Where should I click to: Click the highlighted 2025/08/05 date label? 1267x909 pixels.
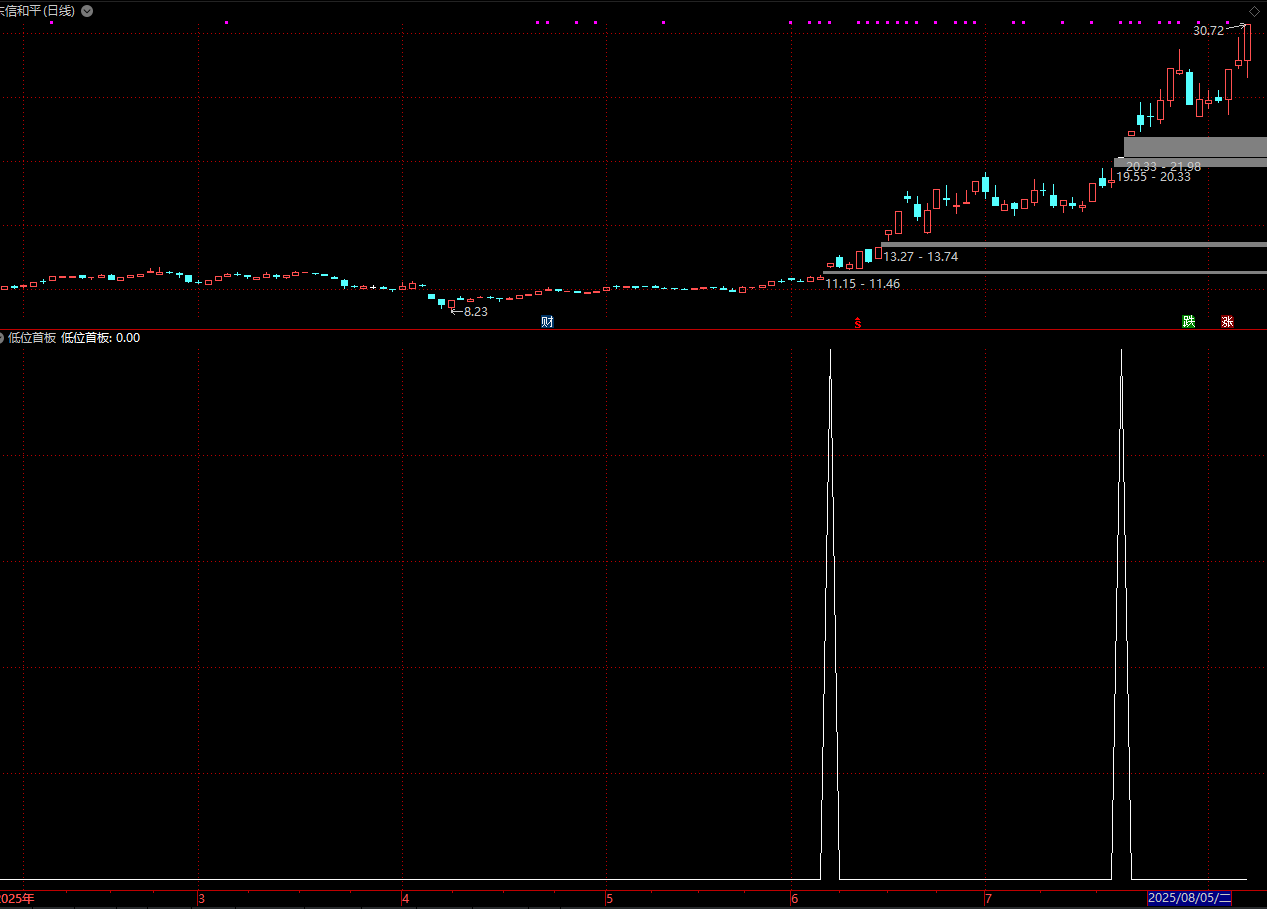click(x=1190, y=899)
